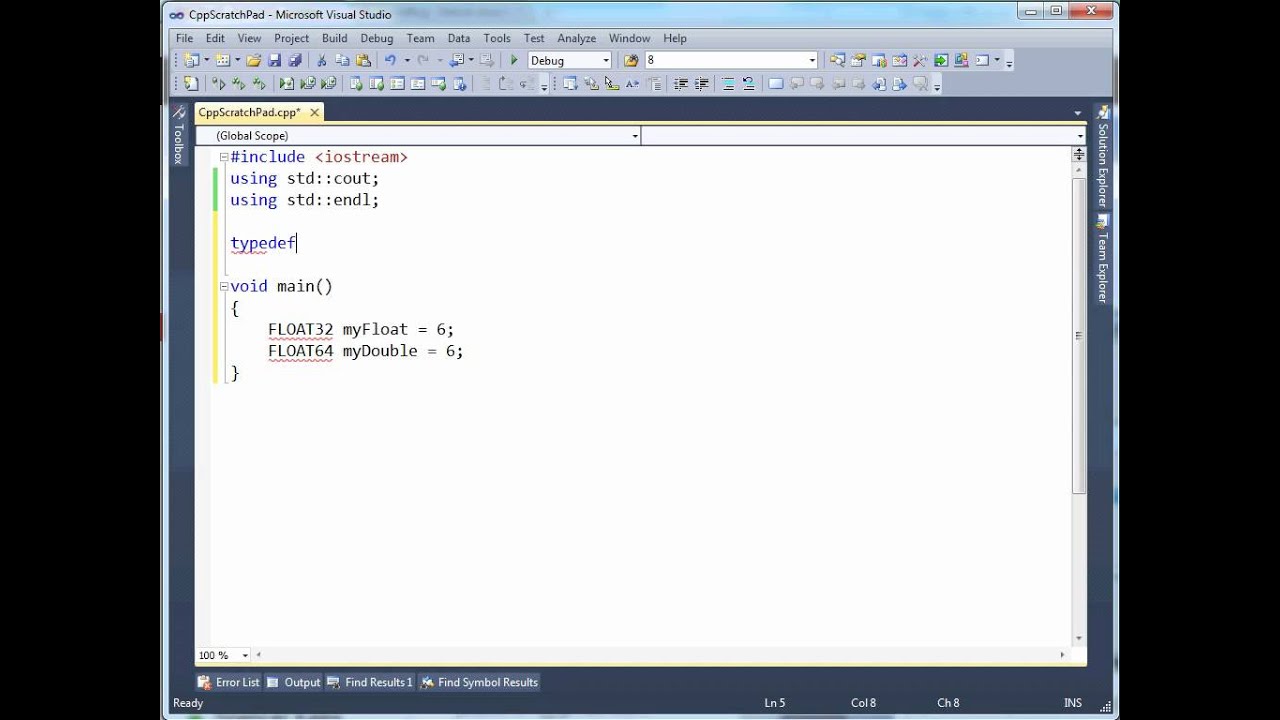The width and height of the screenshot is (1280, 720).
Task: Click the Add New Item toolbar icon
Action: click(x=223, y=61)
